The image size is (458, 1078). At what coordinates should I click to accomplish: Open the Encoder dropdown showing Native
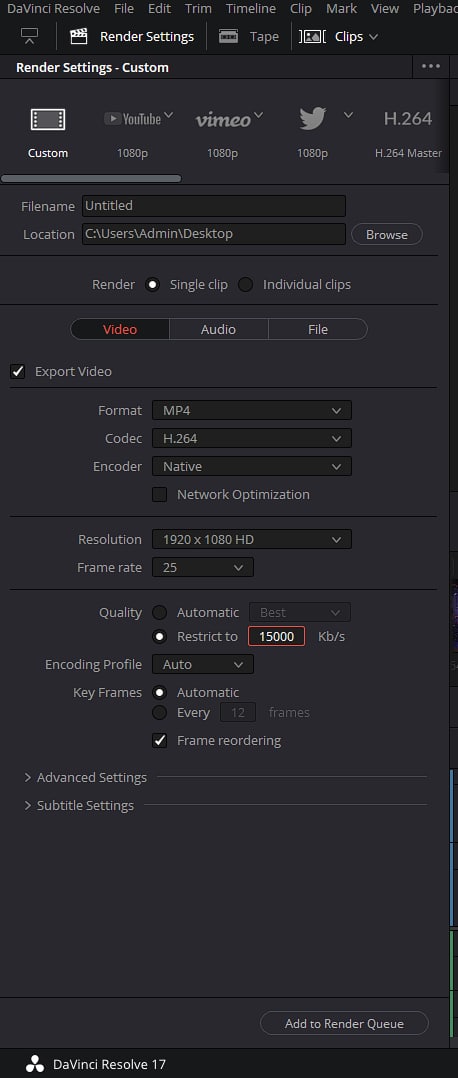[x=252, y=466]
